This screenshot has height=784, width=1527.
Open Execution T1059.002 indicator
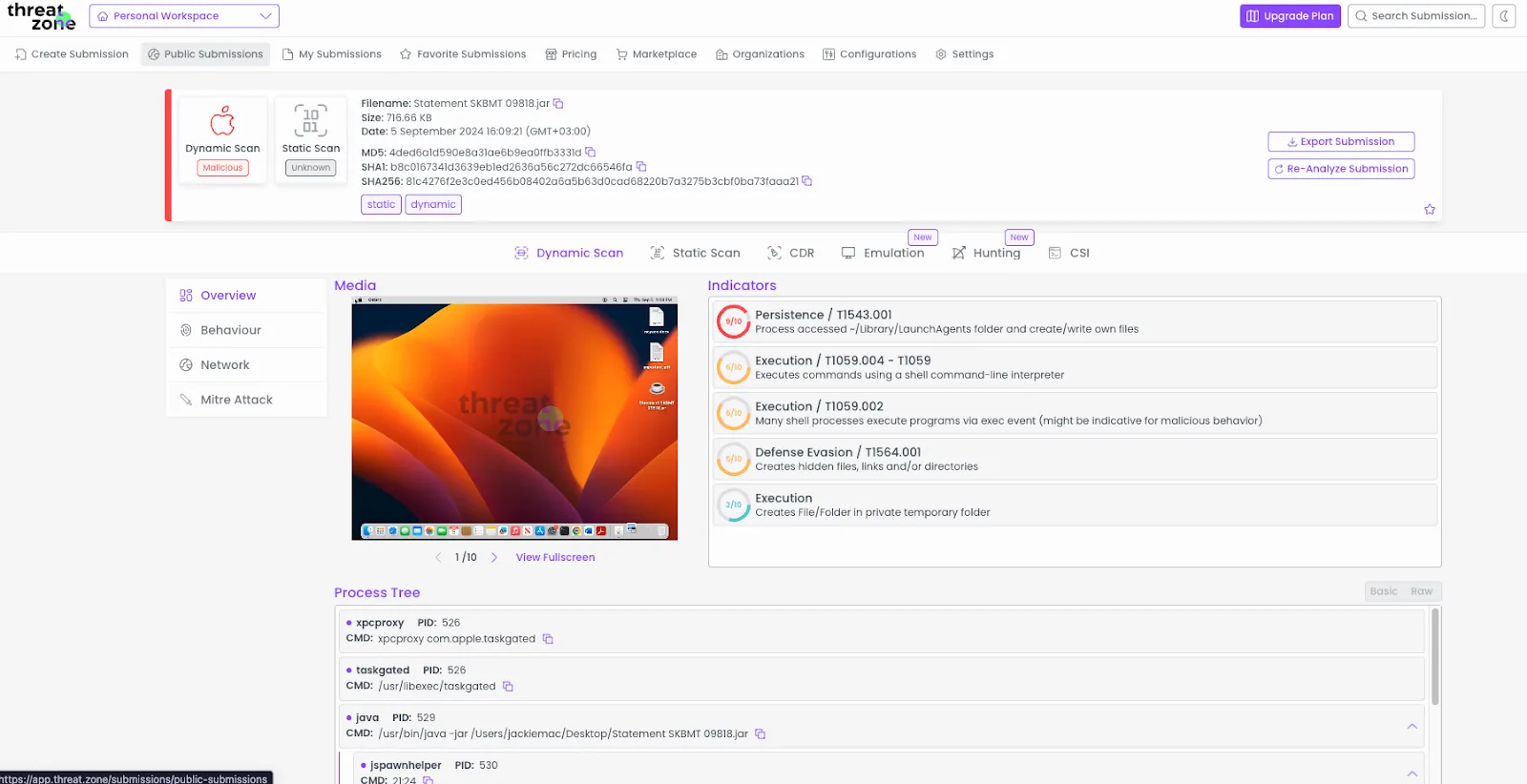[x=1075, y=413]
